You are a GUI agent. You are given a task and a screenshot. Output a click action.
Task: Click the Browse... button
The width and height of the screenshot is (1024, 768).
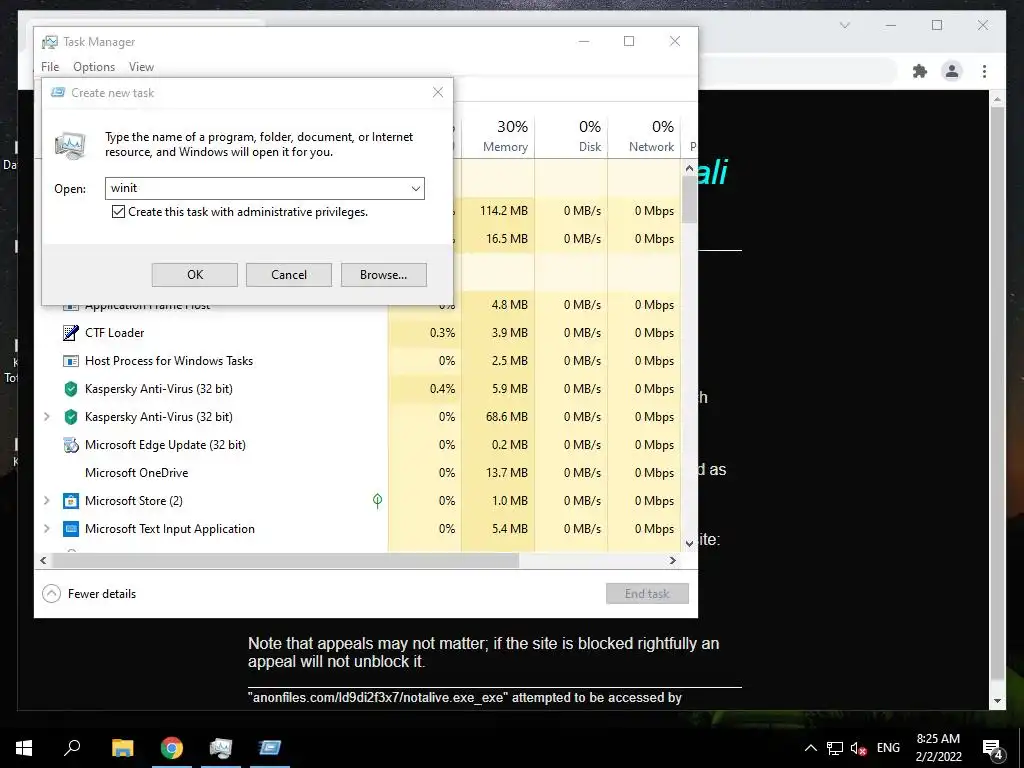tap(383, 275)
